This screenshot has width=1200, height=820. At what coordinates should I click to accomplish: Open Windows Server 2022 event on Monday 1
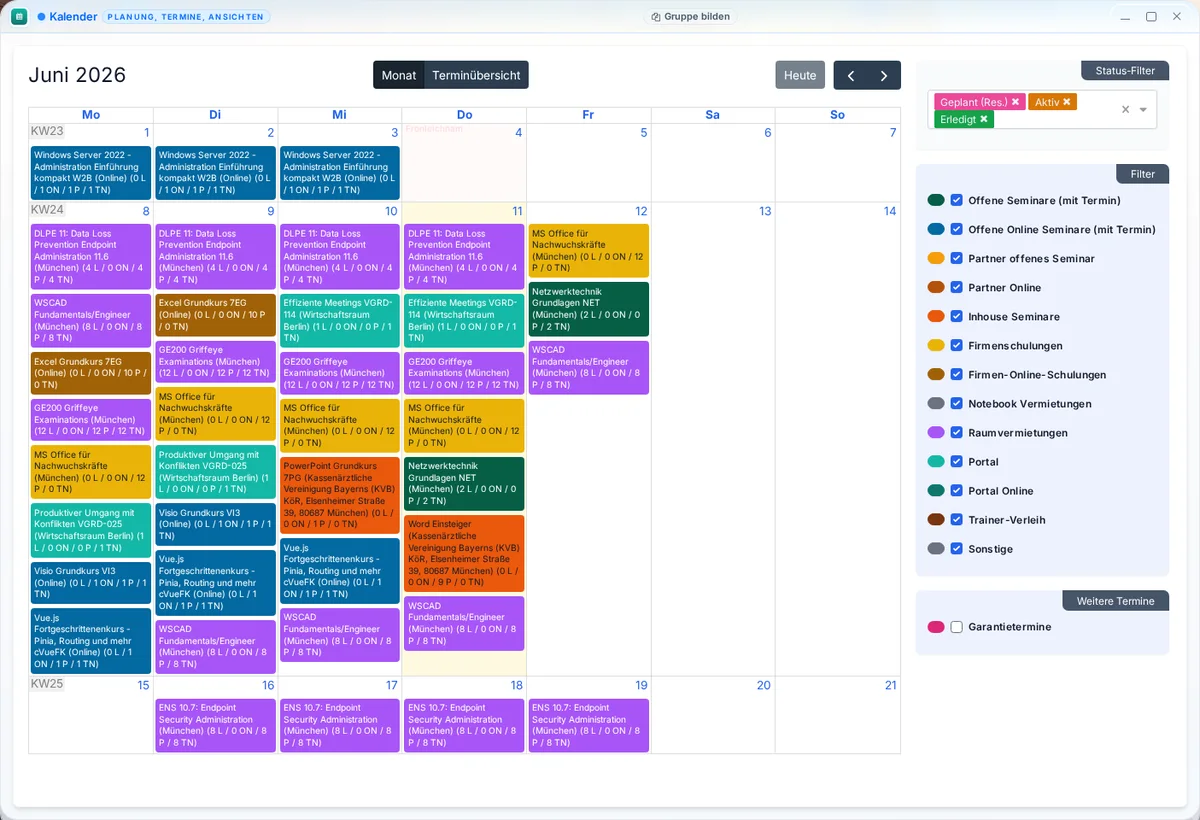coord(91,172)
